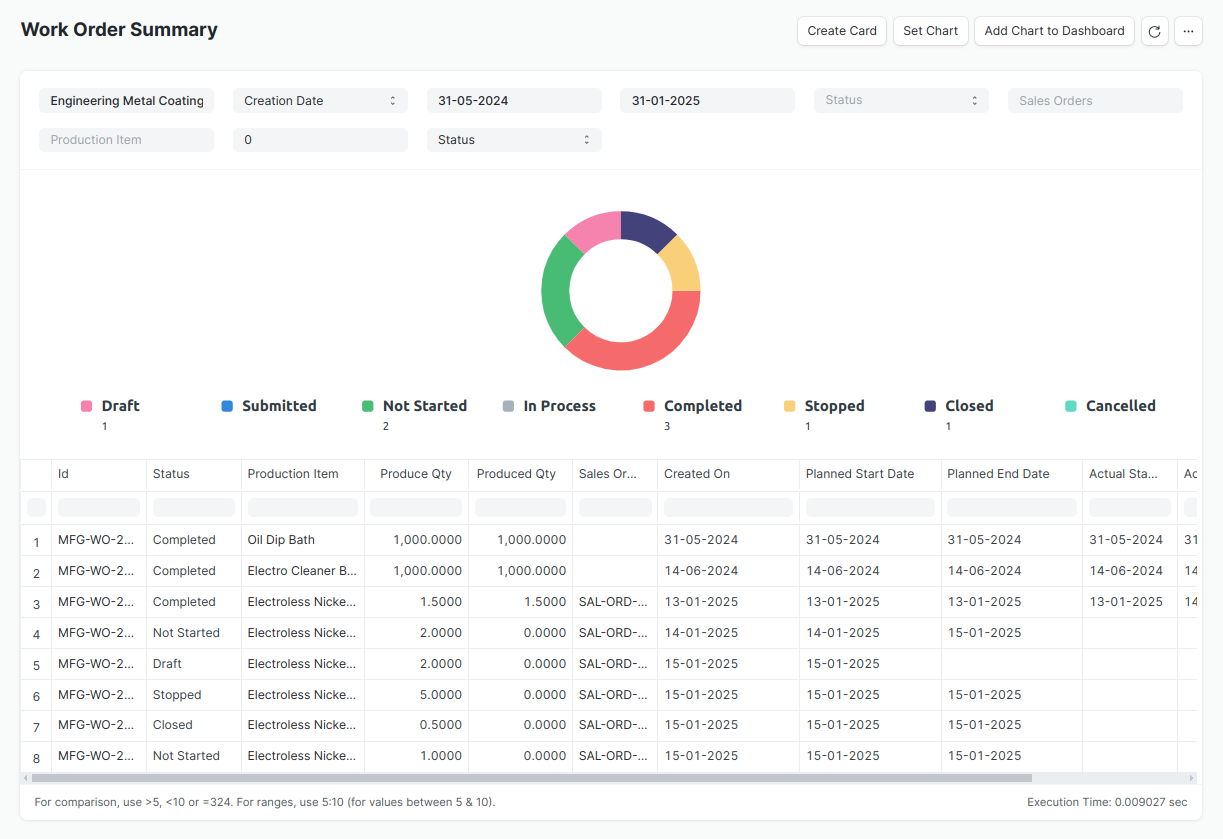The width and height of the screenshot is (1223, 839).
Task: Click the scrollbar right arrow
Action: click(1191, 778)
